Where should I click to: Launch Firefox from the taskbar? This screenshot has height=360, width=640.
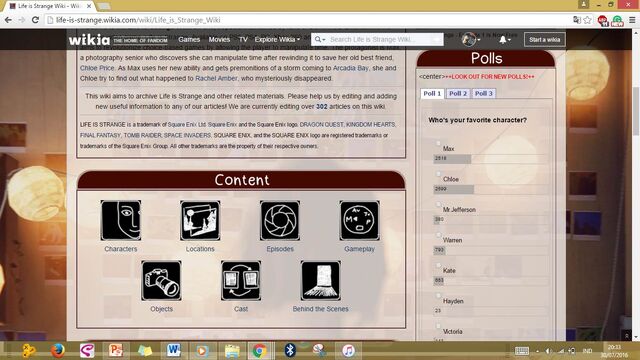58,351
